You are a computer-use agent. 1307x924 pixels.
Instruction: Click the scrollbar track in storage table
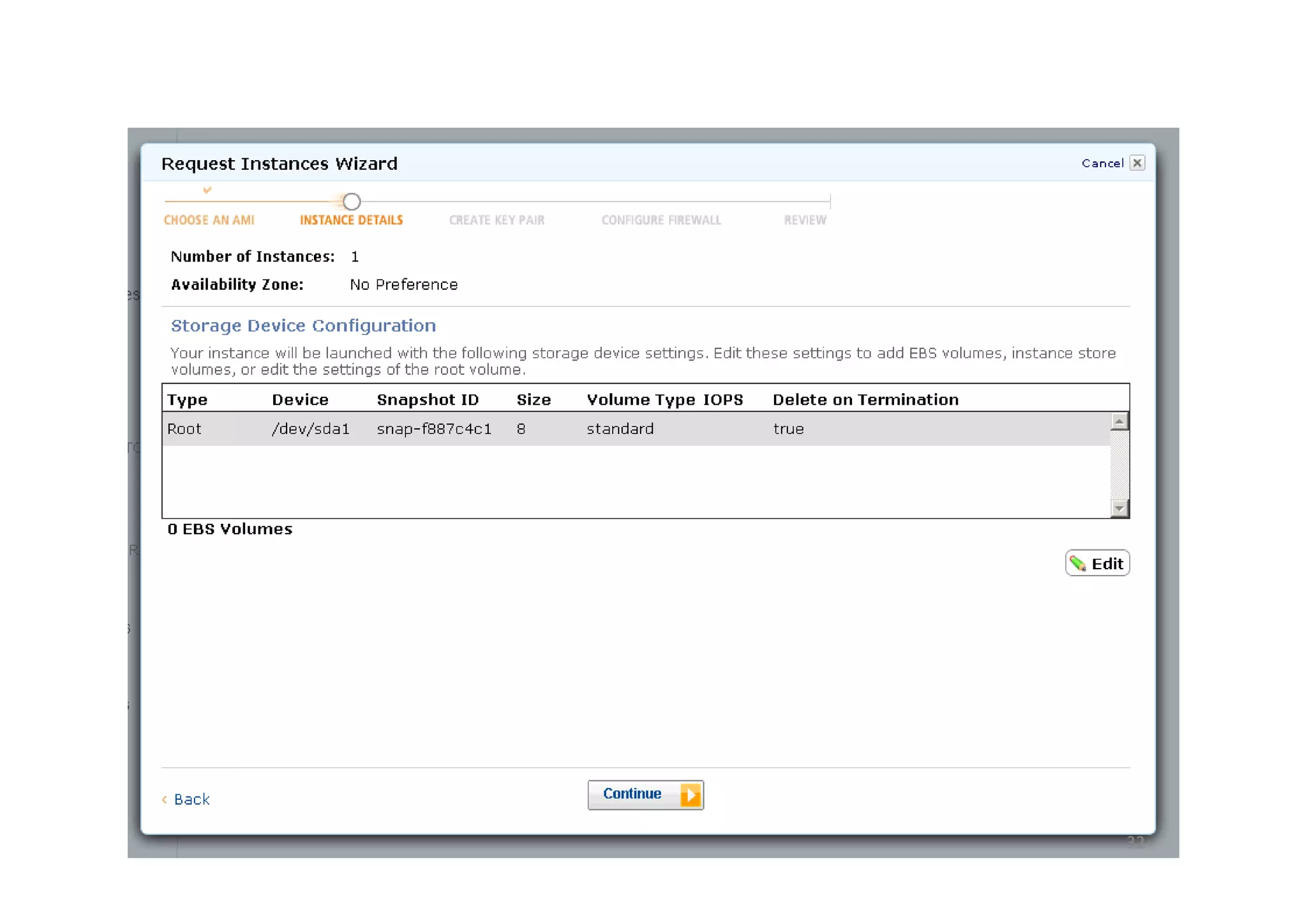(1119, 466)
